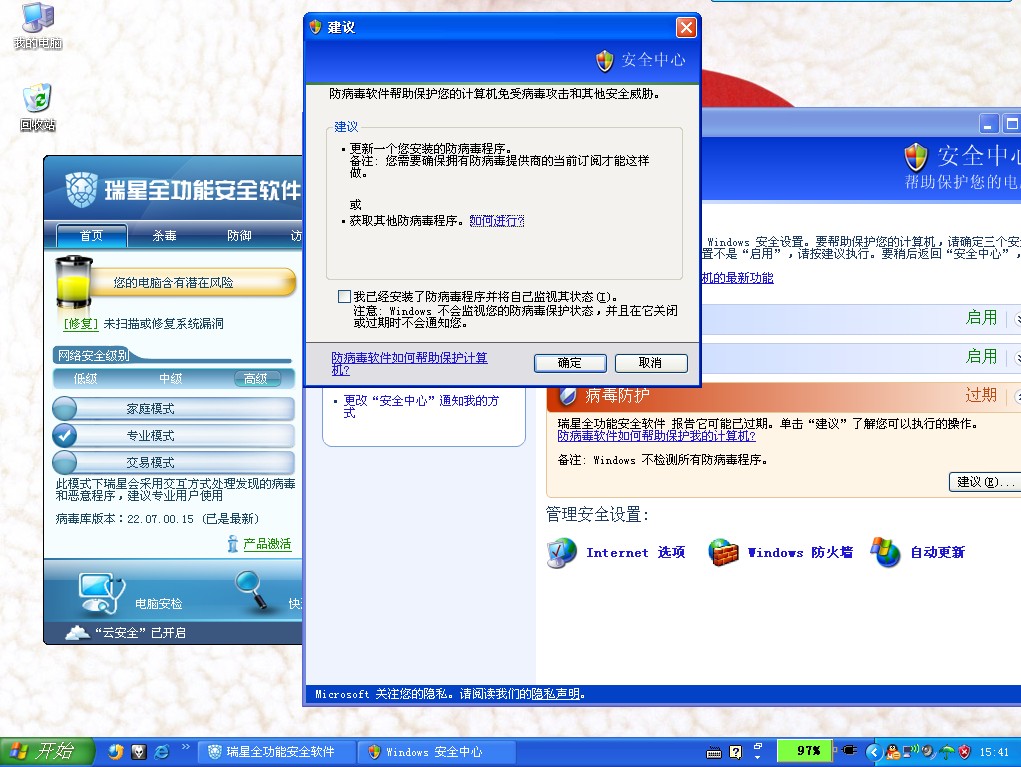
Task: Click the 15:41 taskbar clock
Action: click(x=994, y=752)
